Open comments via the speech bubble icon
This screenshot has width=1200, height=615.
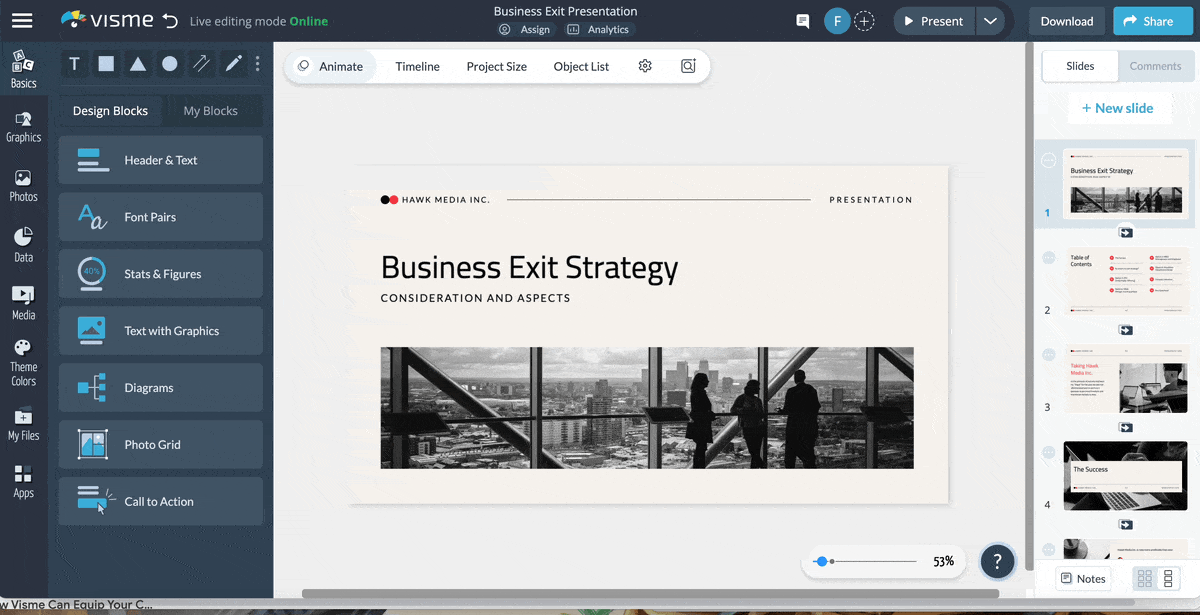(x=802, y=20)
